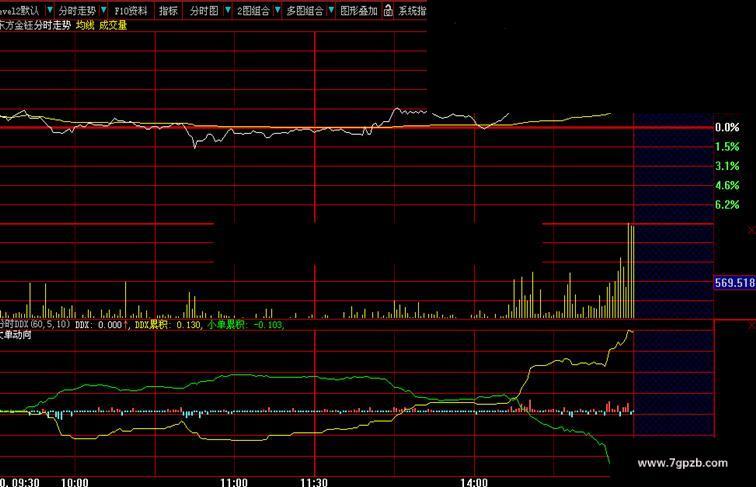Expand the 2图组合 dropdown arrow
Screen dimensions: 756x487
pyautogui.click(x=277, y=10)
